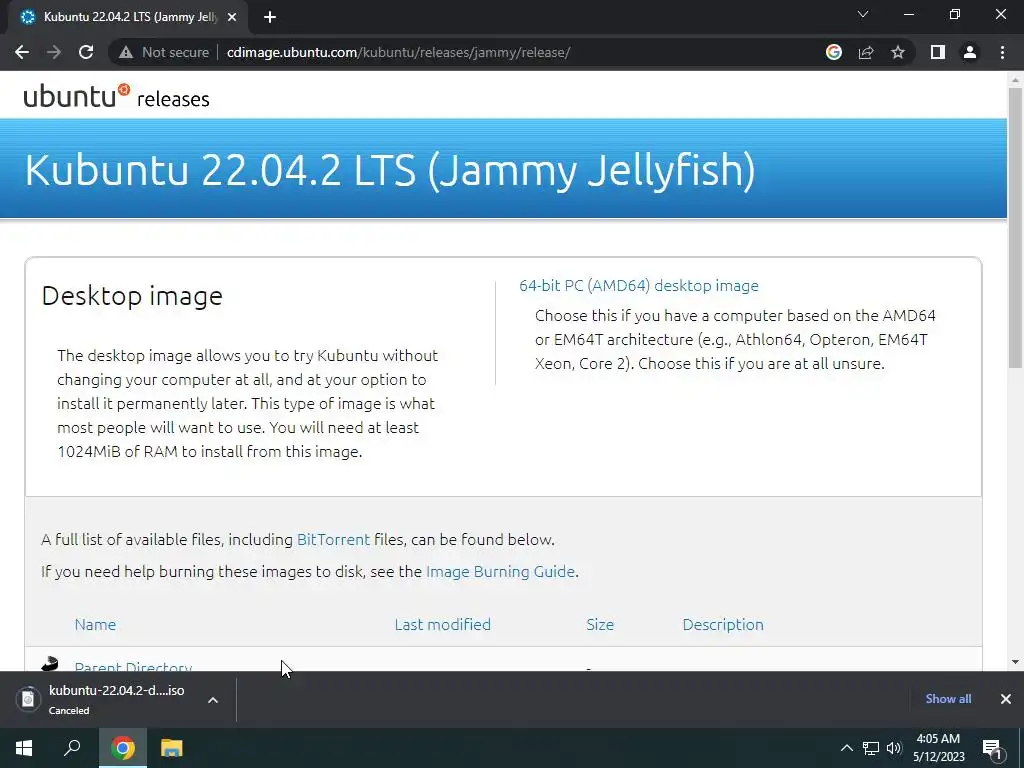Open Windows taskbar search

pos(72,748)
